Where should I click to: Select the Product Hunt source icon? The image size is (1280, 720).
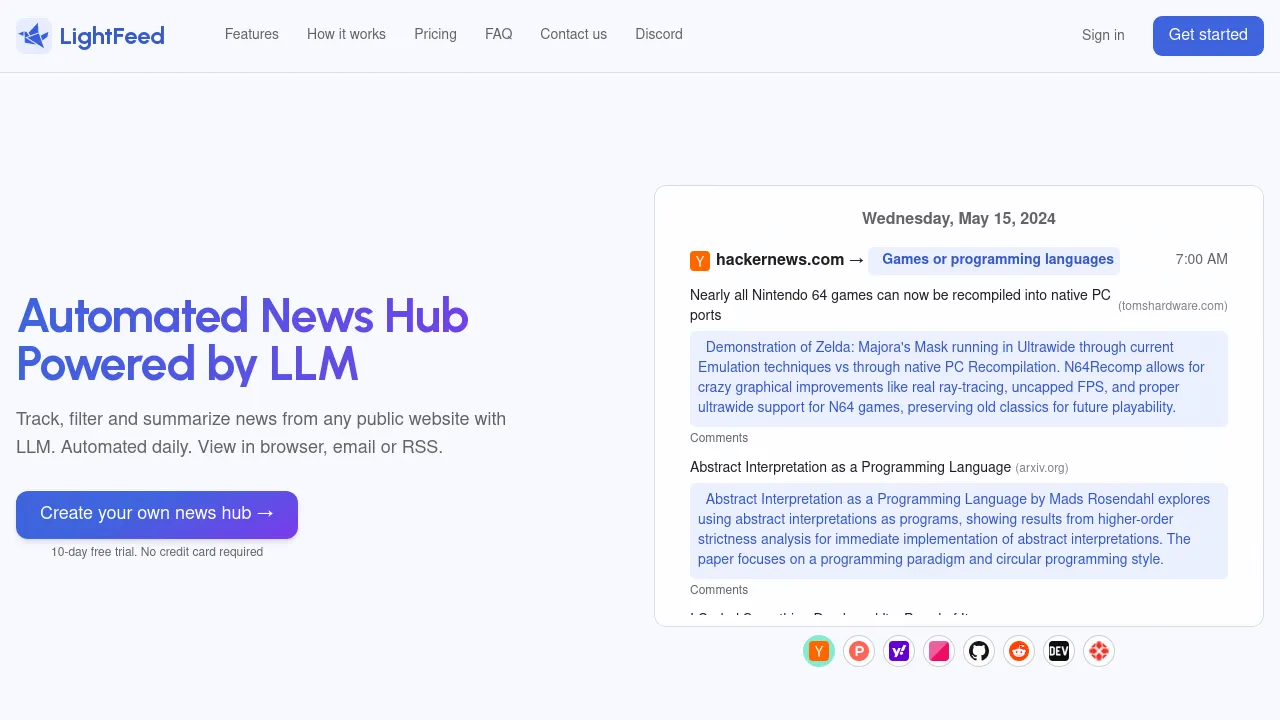pyautogui.click(x=859, y=651)
